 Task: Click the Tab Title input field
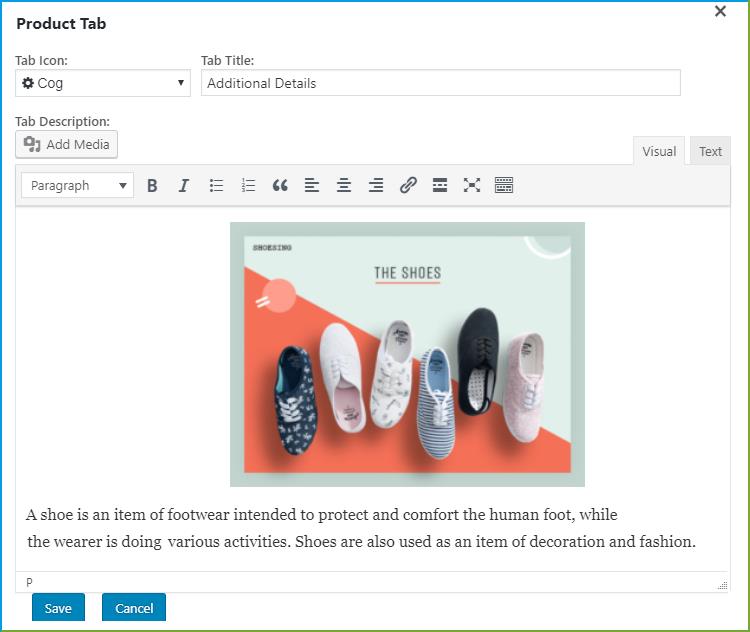[x=441, y=83]
